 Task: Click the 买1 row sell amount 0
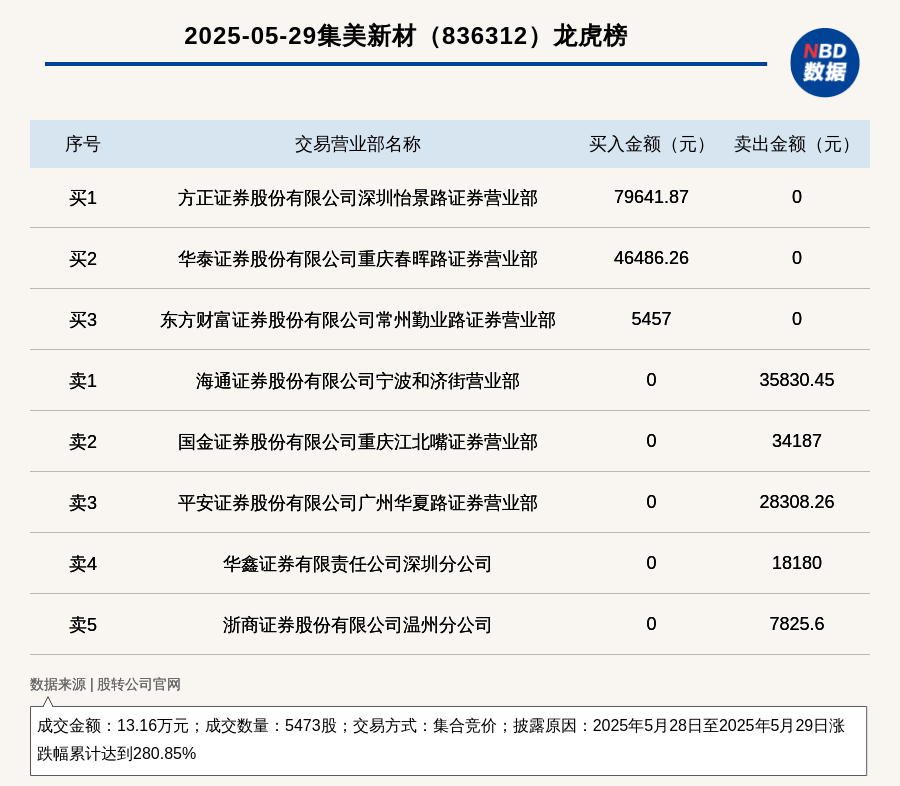pyautogui.click(x=797, y=197)
